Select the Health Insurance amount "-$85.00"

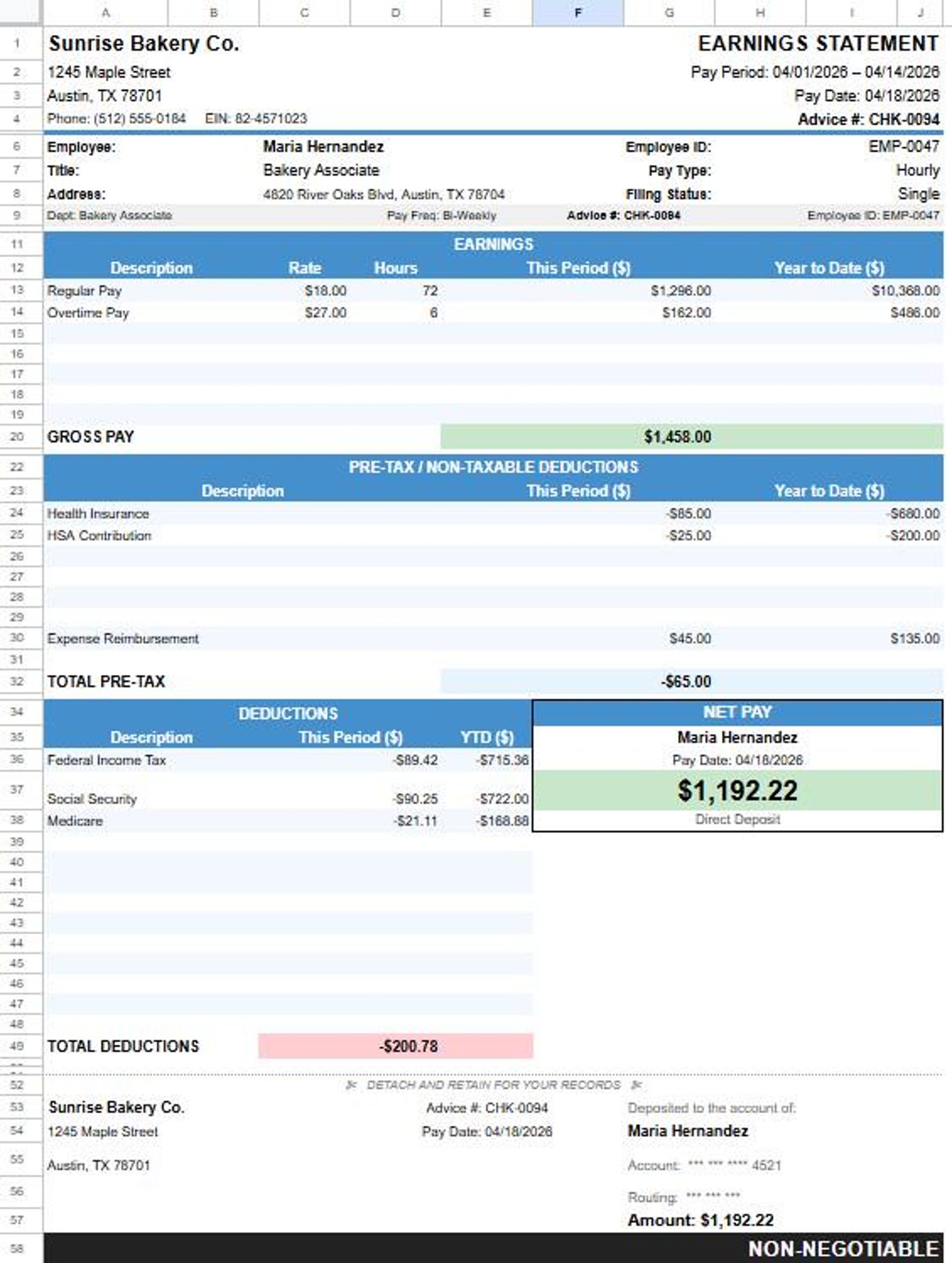[688, 514]
